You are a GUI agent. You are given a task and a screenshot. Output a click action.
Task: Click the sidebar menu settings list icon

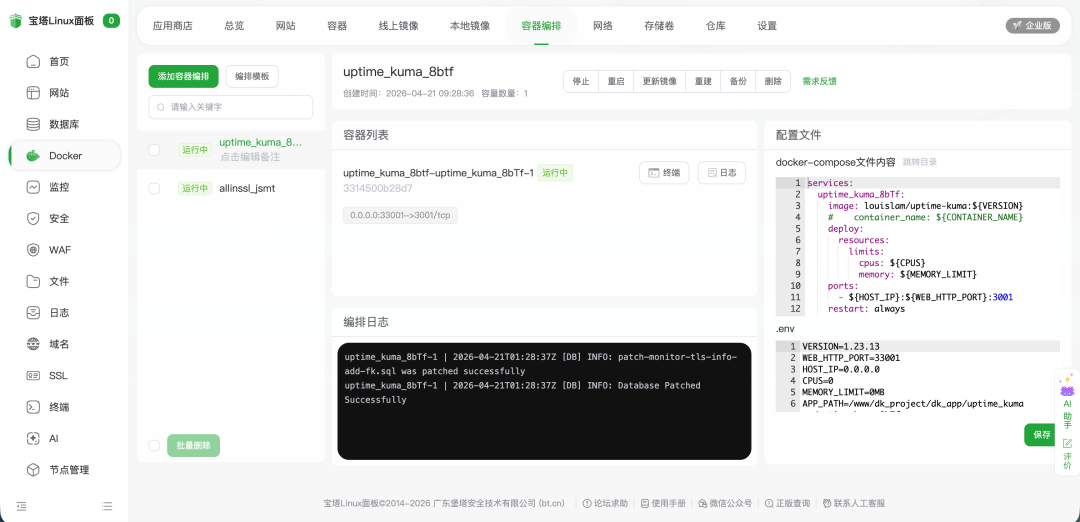pos(107,506)
